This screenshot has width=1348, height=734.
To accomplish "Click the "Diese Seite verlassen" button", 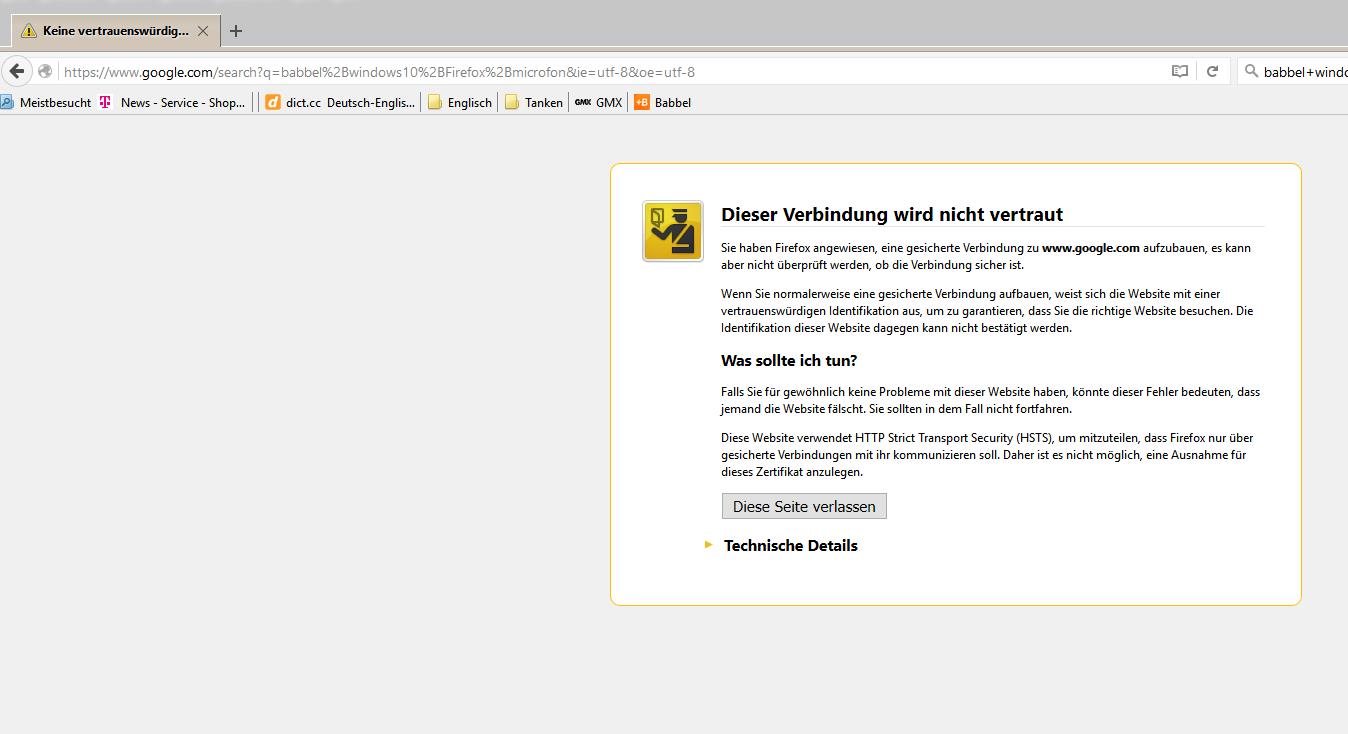I will click(804, 506).
